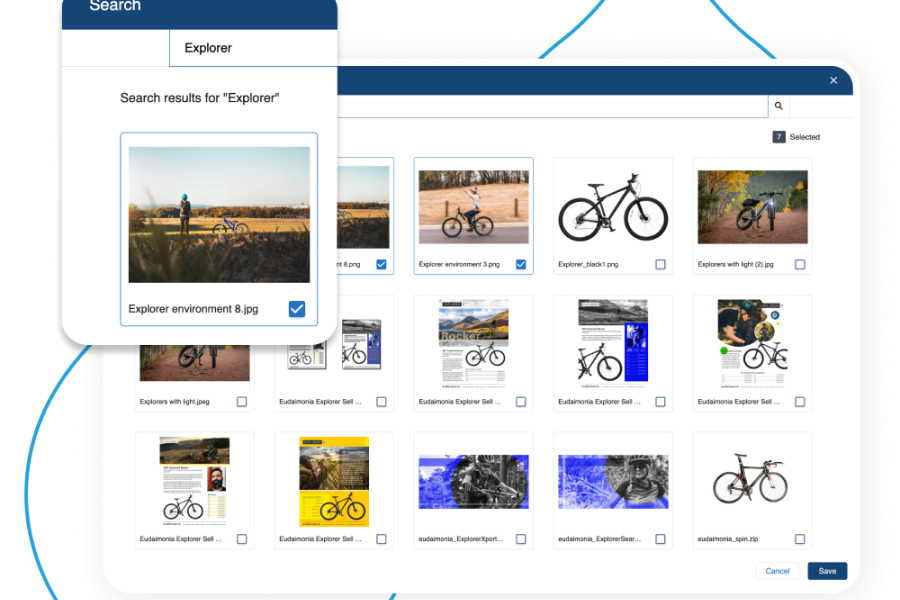Select the yellow Eudaimonia sell sheet thumbnail

[334, 481]
